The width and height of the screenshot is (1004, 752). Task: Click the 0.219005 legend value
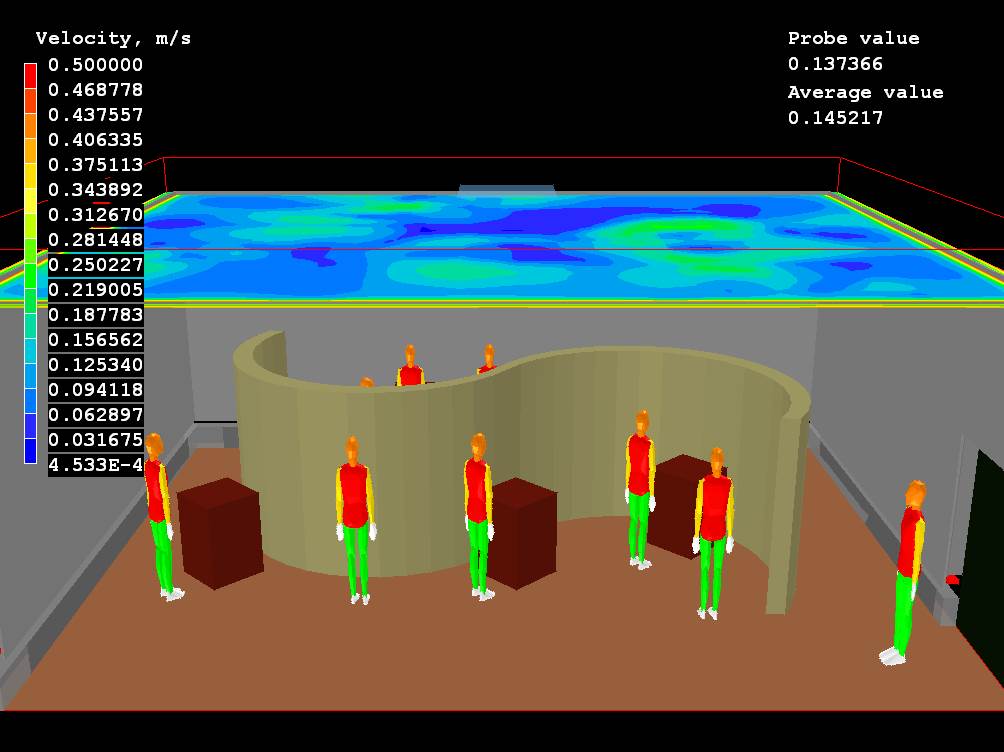[95, 290]
